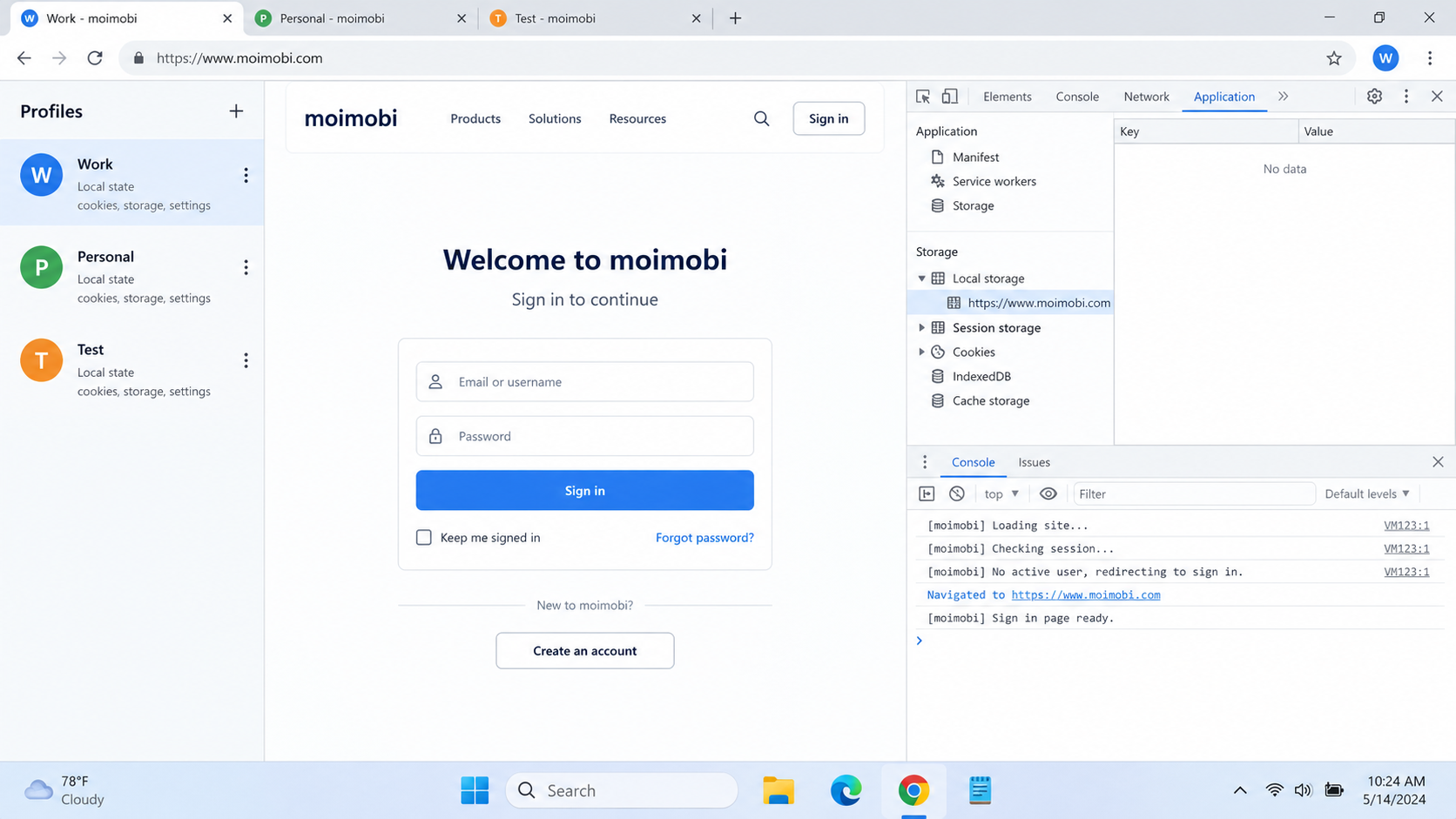Close the console drawer
This screenshot has height=819, width=1456.
coord(1438,462)
